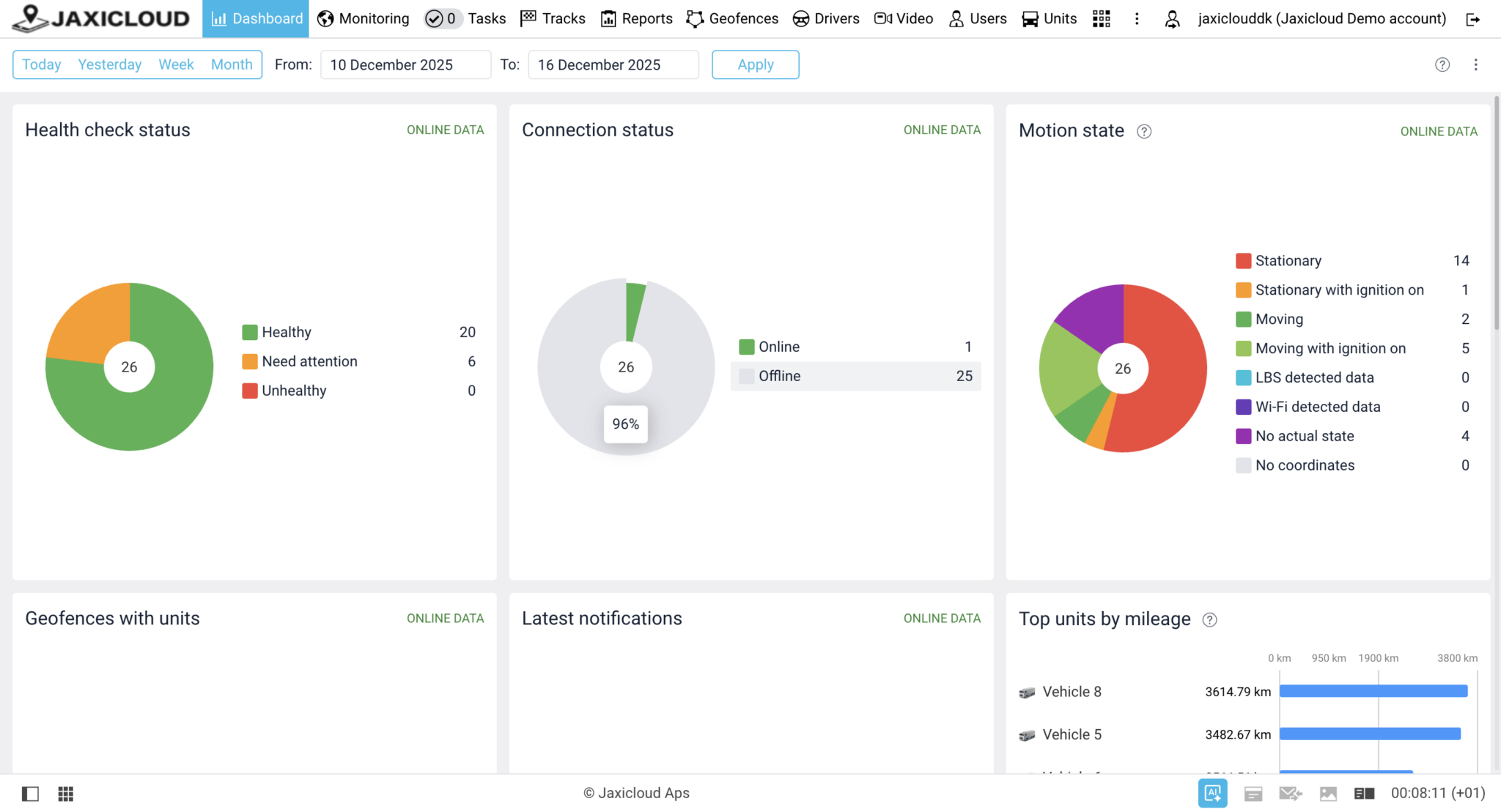
Task: Open the Drivers section
Action: coord(826,18)
